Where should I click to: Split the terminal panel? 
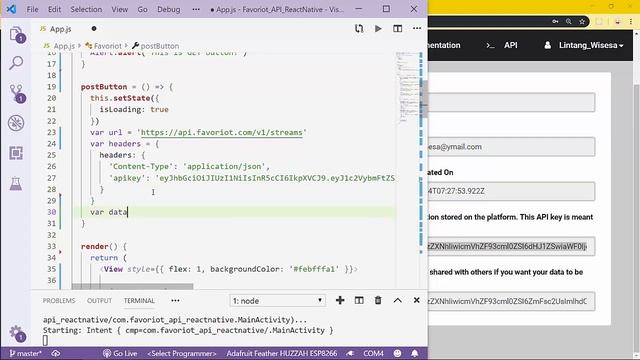pyautogui.click(x=359, y=300)
